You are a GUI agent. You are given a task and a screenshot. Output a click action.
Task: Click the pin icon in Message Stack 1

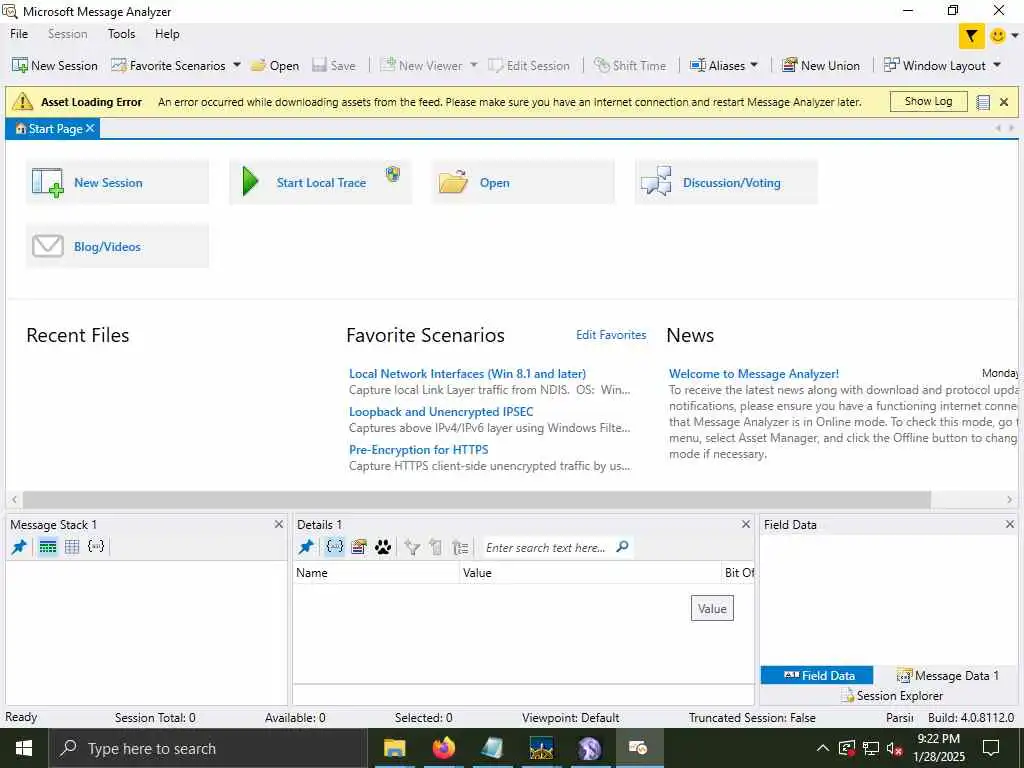(x=19, y=547)
